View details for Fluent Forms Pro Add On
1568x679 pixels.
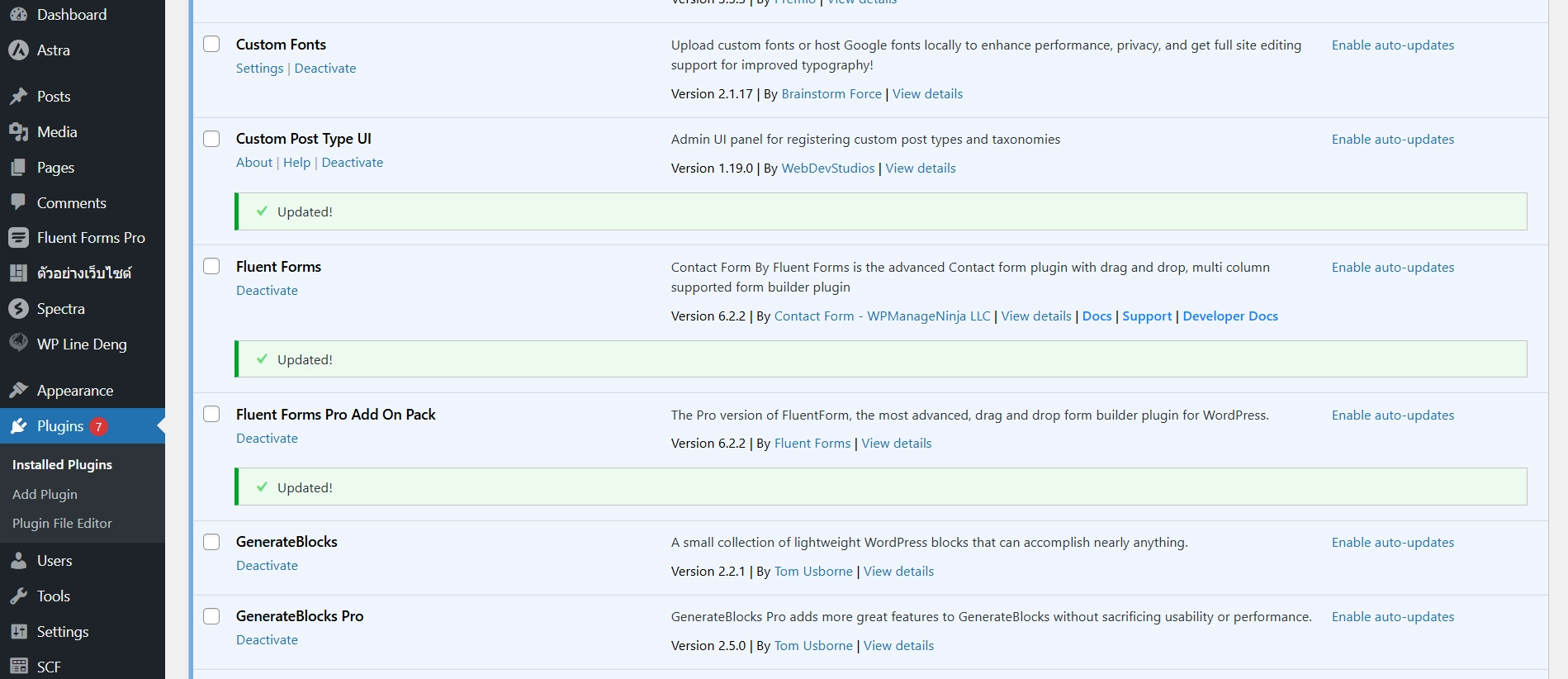point(897,443)
